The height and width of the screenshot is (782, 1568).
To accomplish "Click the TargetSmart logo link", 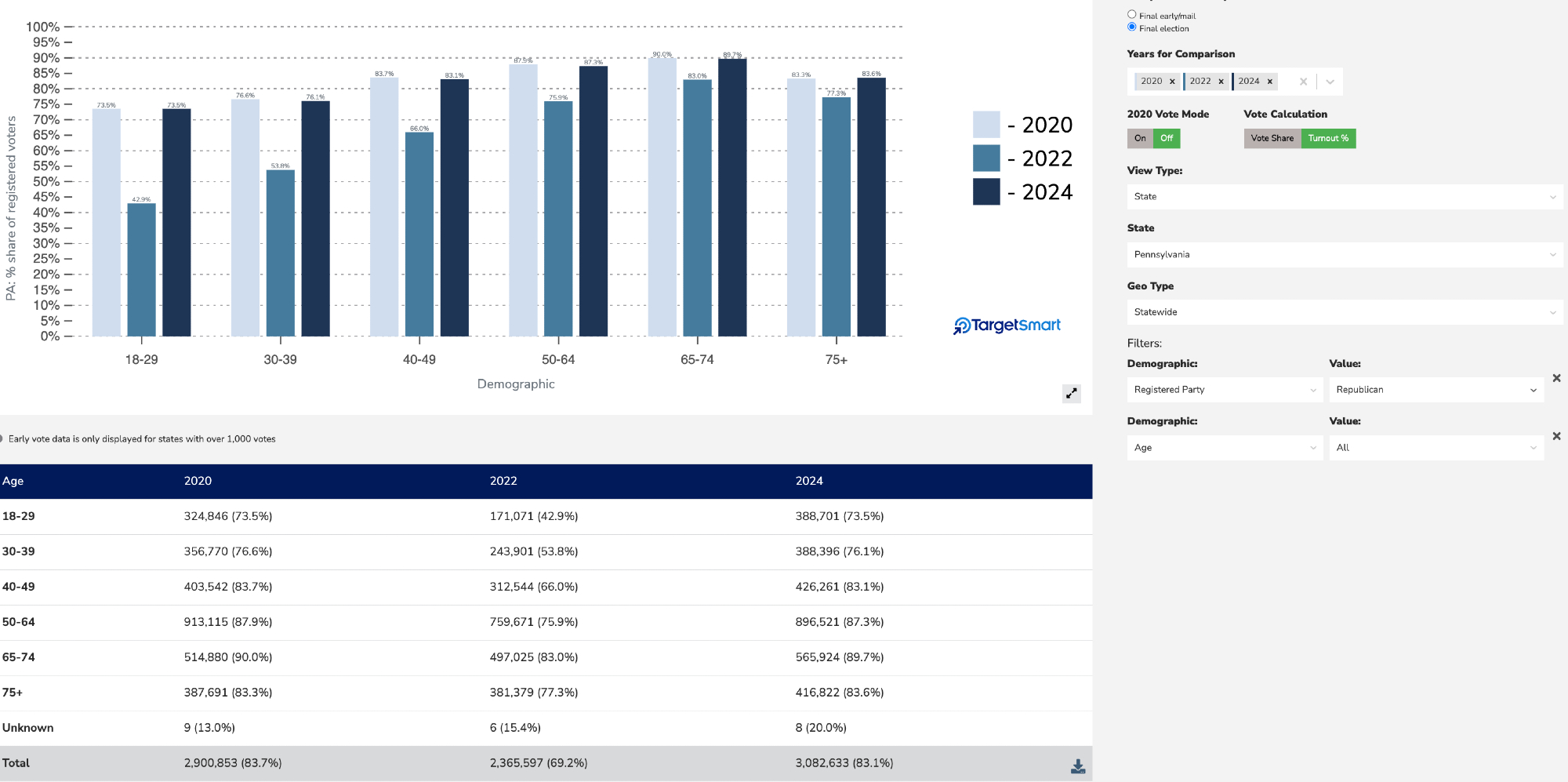I will pyautogui.click(x=1007, y=326).
